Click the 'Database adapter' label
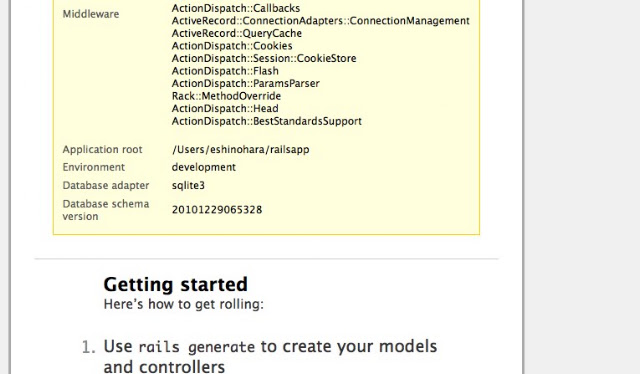The width and height of the screenshot is (640, 374). (x=106, y=185)
